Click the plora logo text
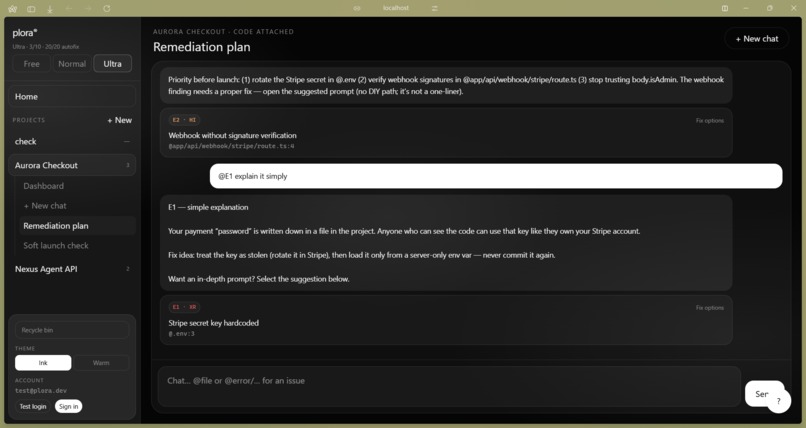Viewport: 806px width, 428px height. (x=25, y=33)
